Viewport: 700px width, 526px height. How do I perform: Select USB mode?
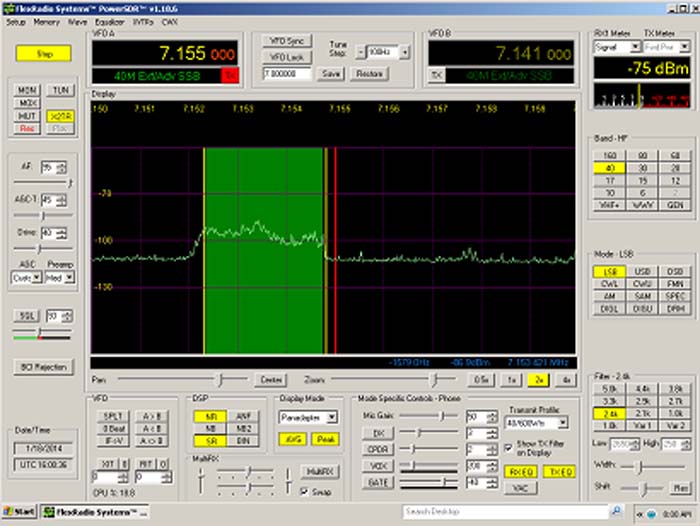[x=642, y=271]
